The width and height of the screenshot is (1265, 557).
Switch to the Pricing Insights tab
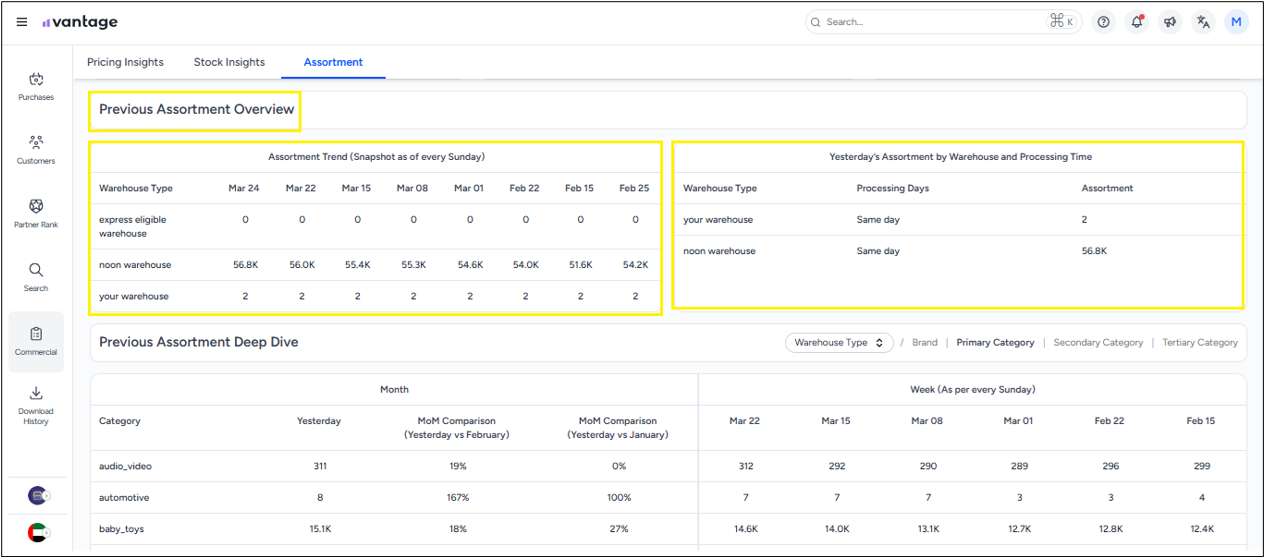125,62
